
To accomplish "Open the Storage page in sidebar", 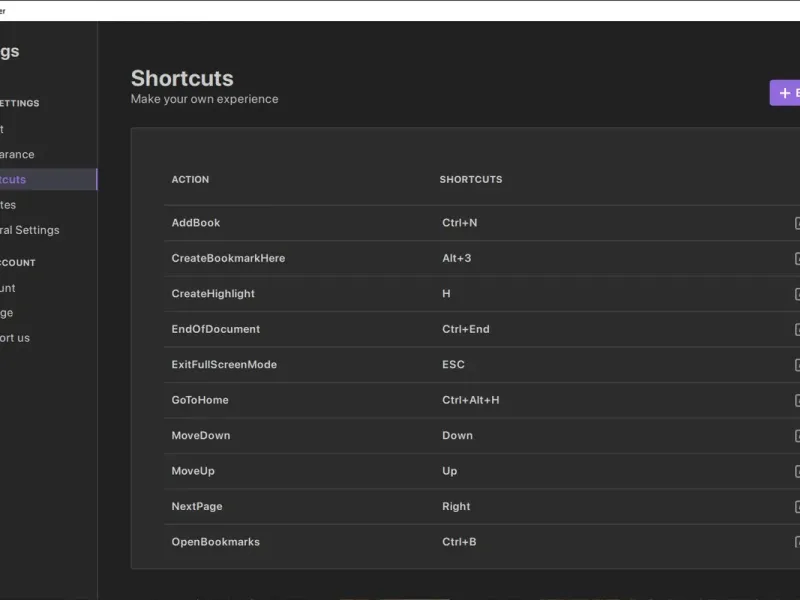I will click(7, 313).
